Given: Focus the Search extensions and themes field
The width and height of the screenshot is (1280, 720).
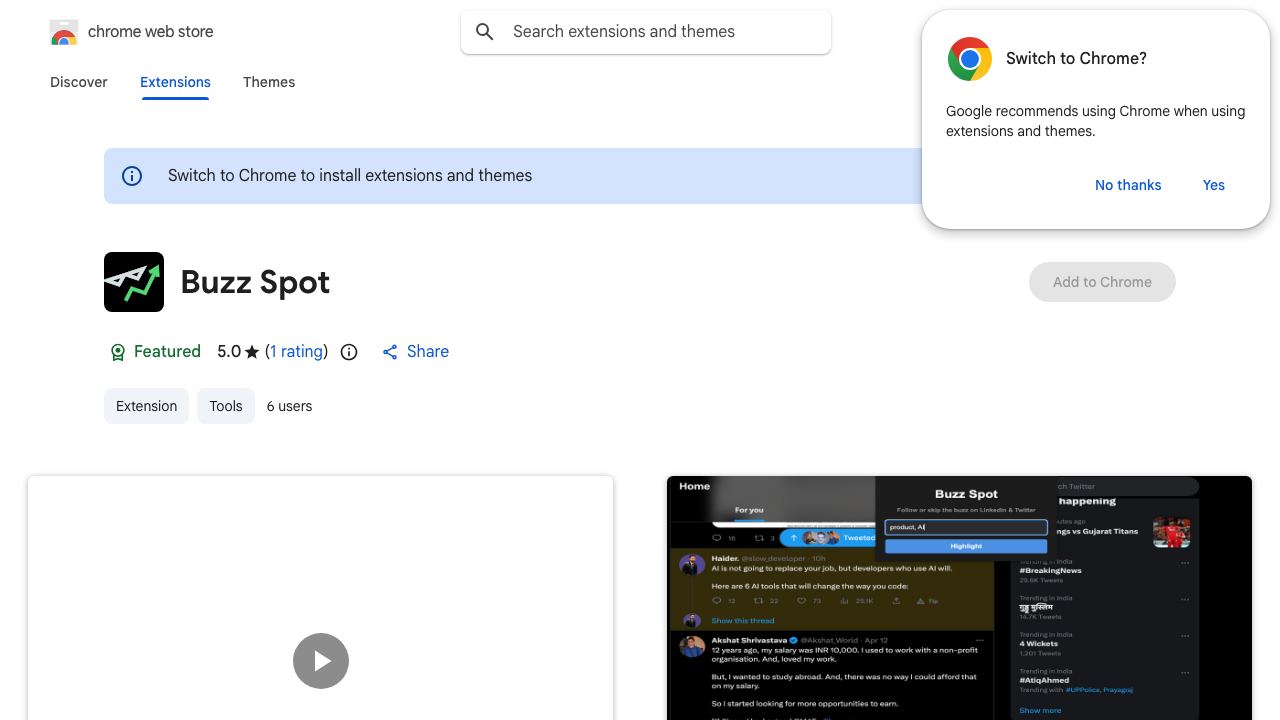Looking at the screenshot, I should pyautogui.click(x=646, y=32).
